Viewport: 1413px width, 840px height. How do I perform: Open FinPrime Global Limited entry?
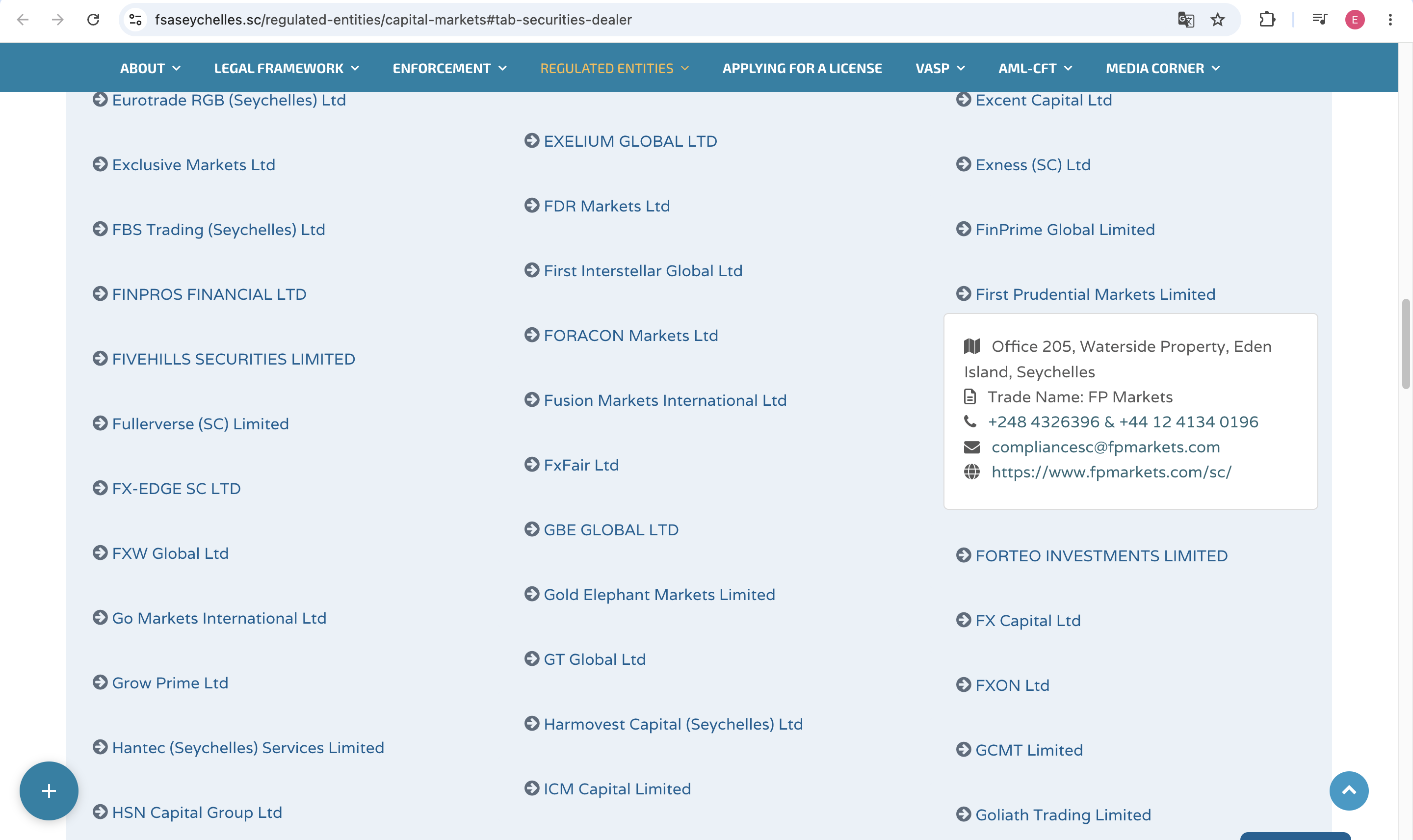click(1065, 230)
